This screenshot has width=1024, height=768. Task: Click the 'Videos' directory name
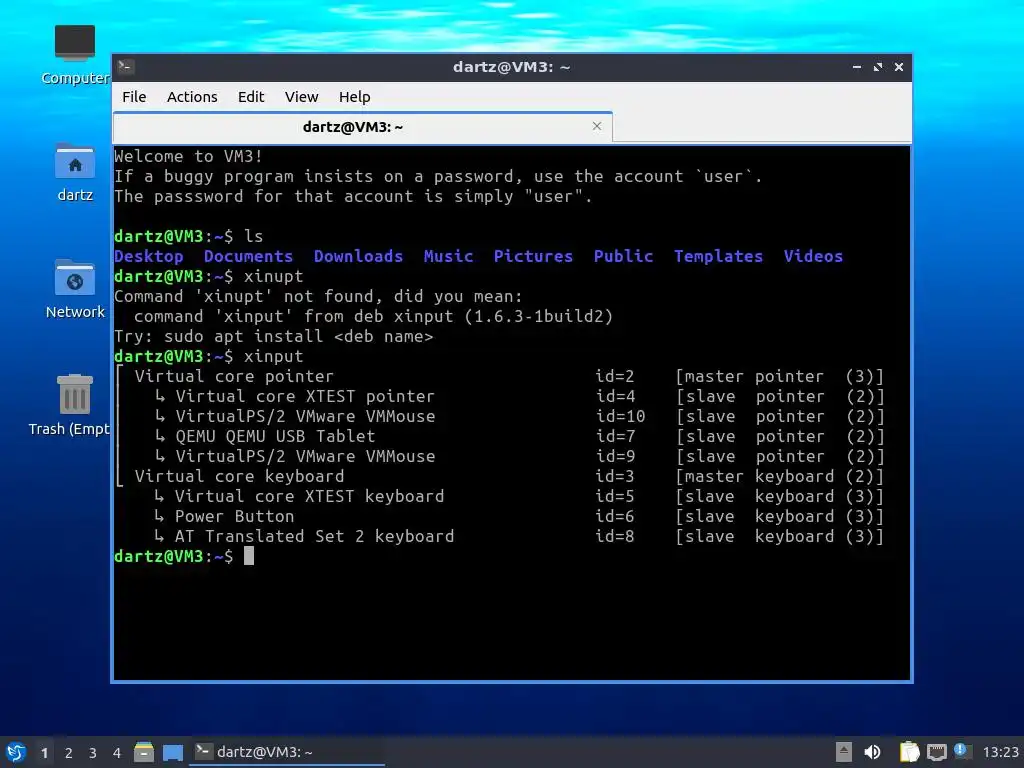point(813,256)
